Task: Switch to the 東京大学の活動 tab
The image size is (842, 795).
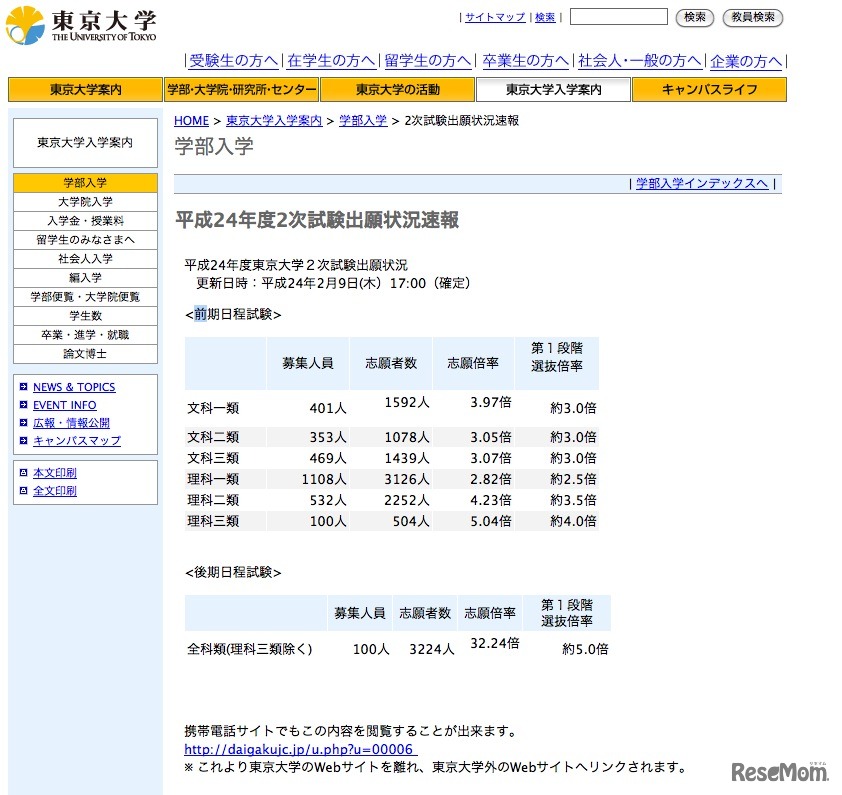Action: pos(397,89)
